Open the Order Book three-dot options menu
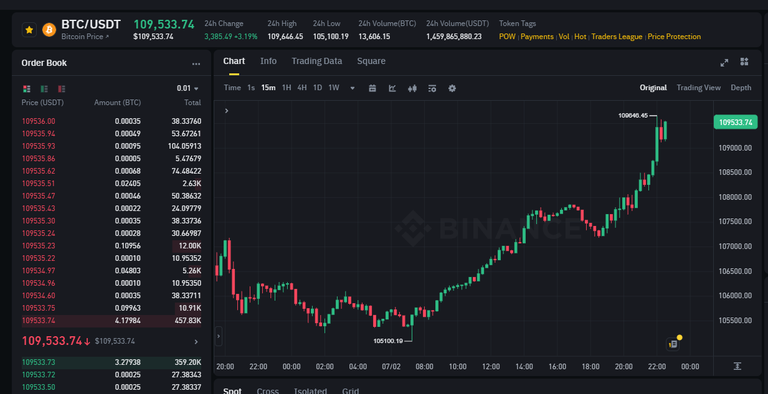The height and width of the screenshot is (394, 768). 196,64
